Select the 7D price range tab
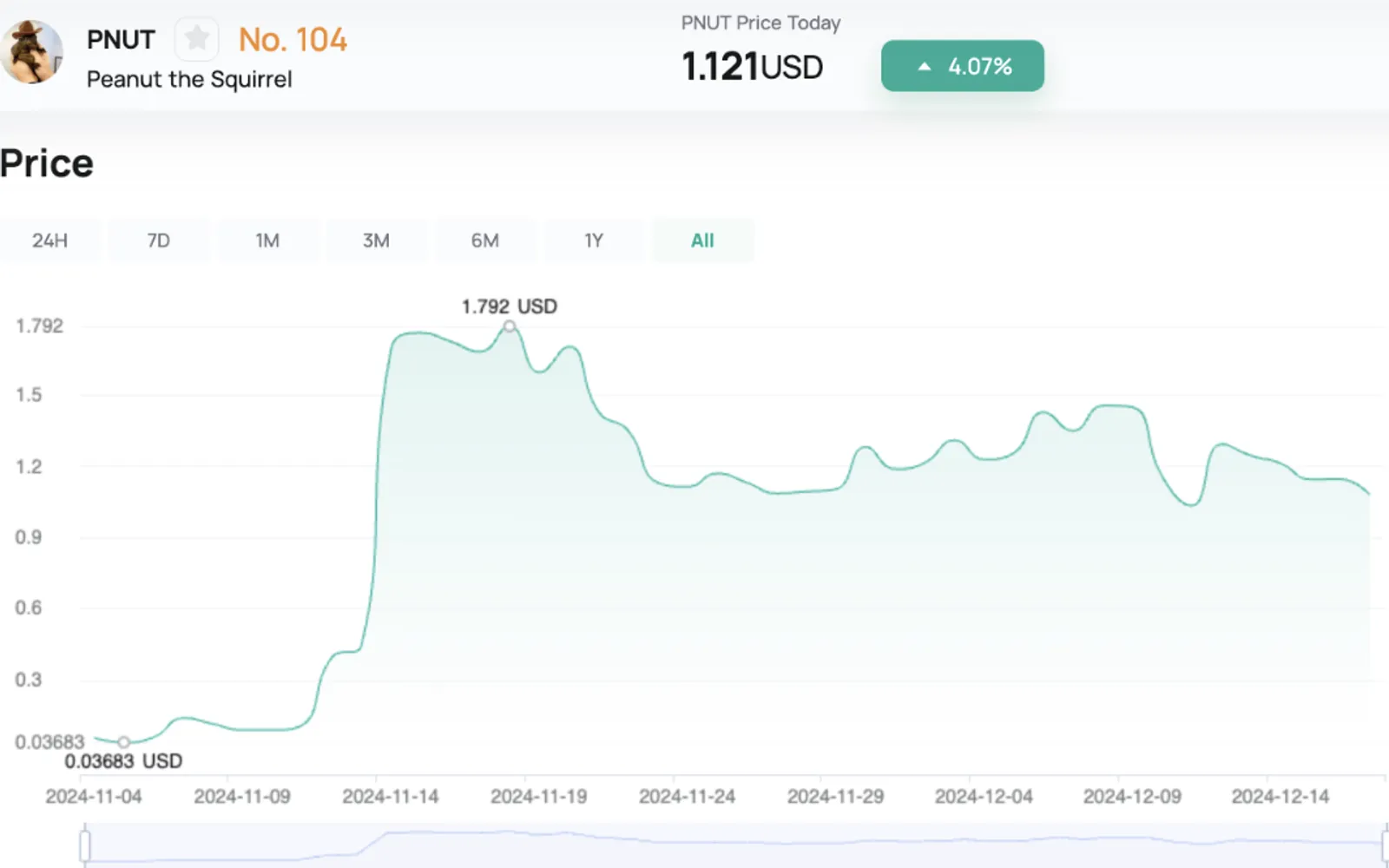The image size is (1389, 868). pos(158,240)
